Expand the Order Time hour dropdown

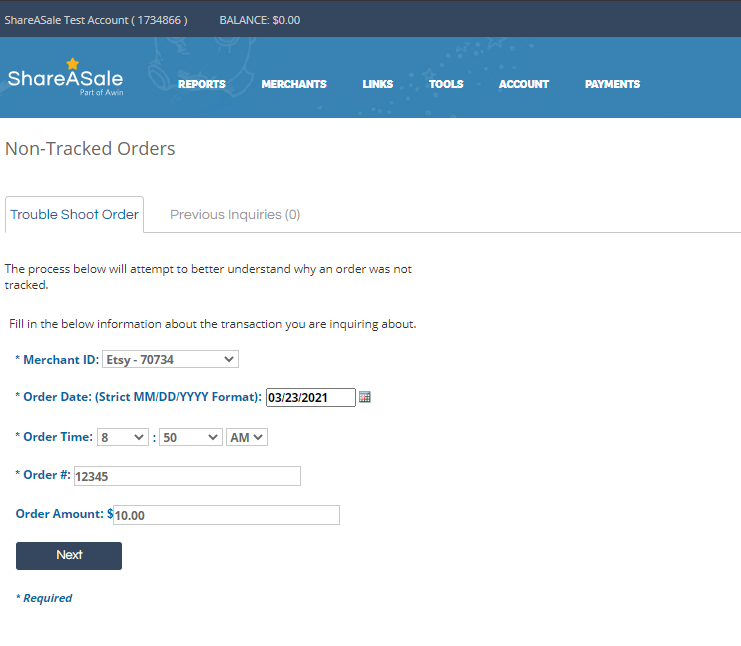click(x=123, y=437)
